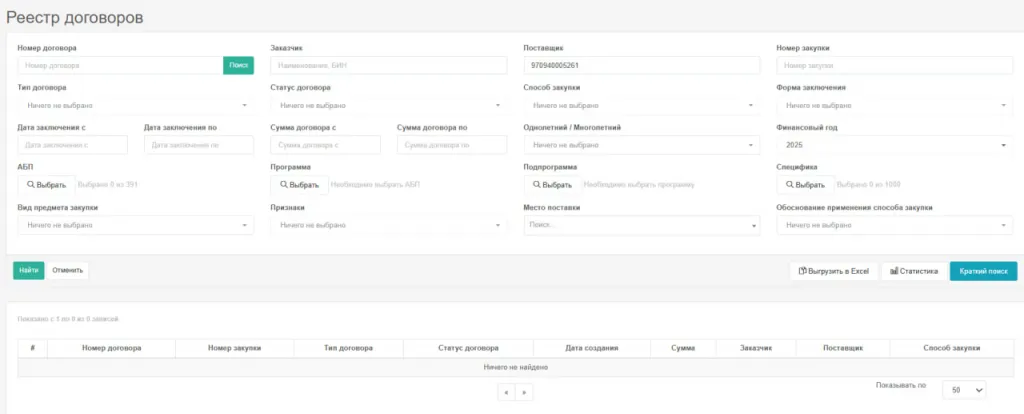The height and width of the screenshot is (414, 1024).
Task: Open the Тип договора dropdown
Action: coord(135,105)
